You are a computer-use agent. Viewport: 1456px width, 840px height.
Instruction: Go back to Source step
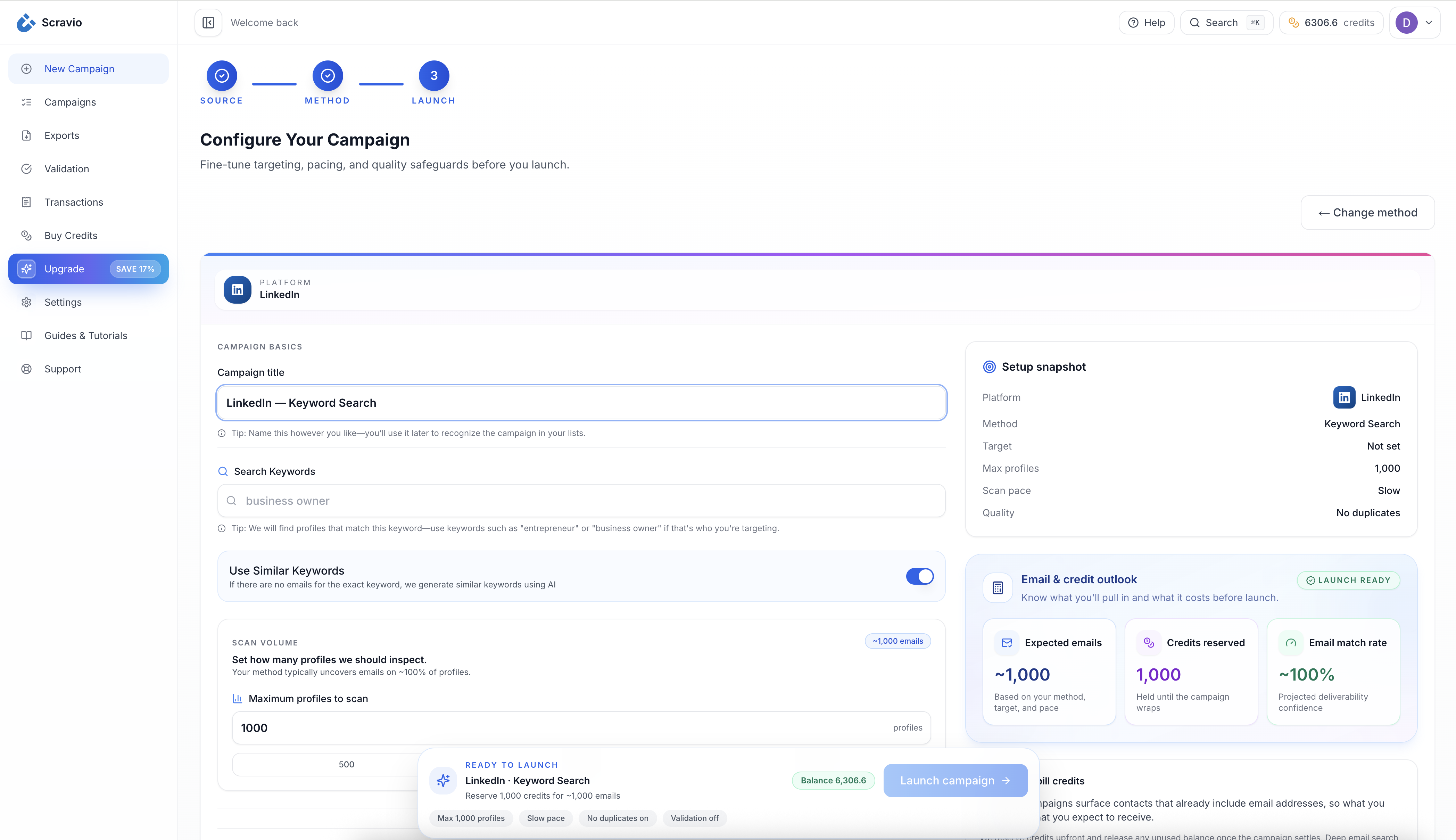click(222, 76)
